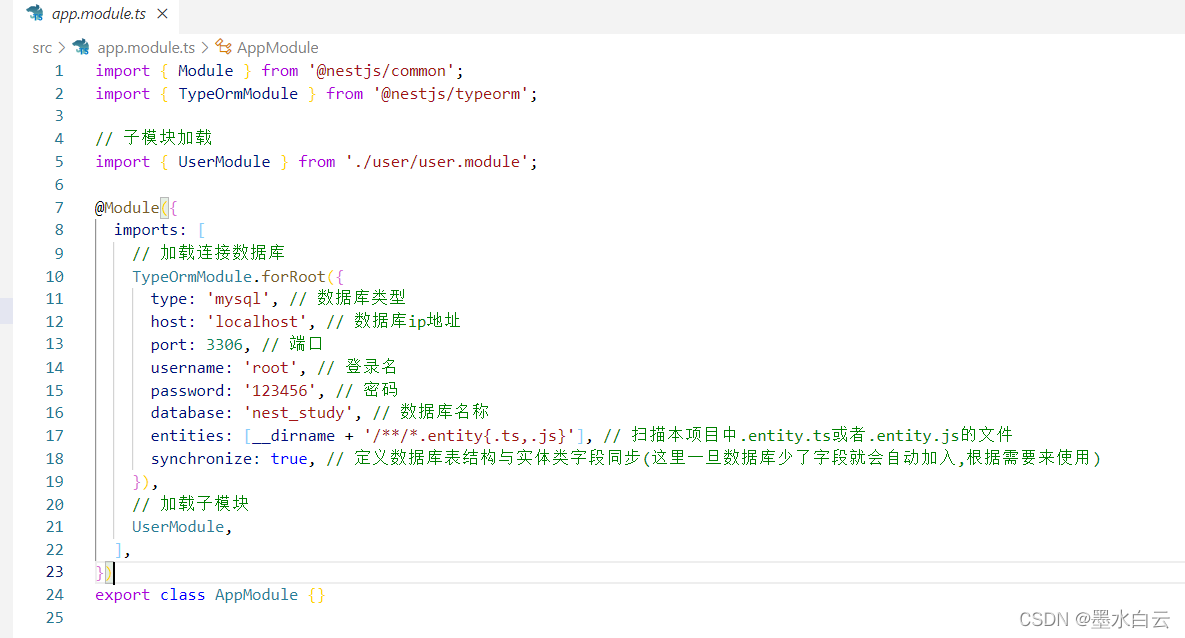Click line number 1 in gutter

click(x=59, y=71)
